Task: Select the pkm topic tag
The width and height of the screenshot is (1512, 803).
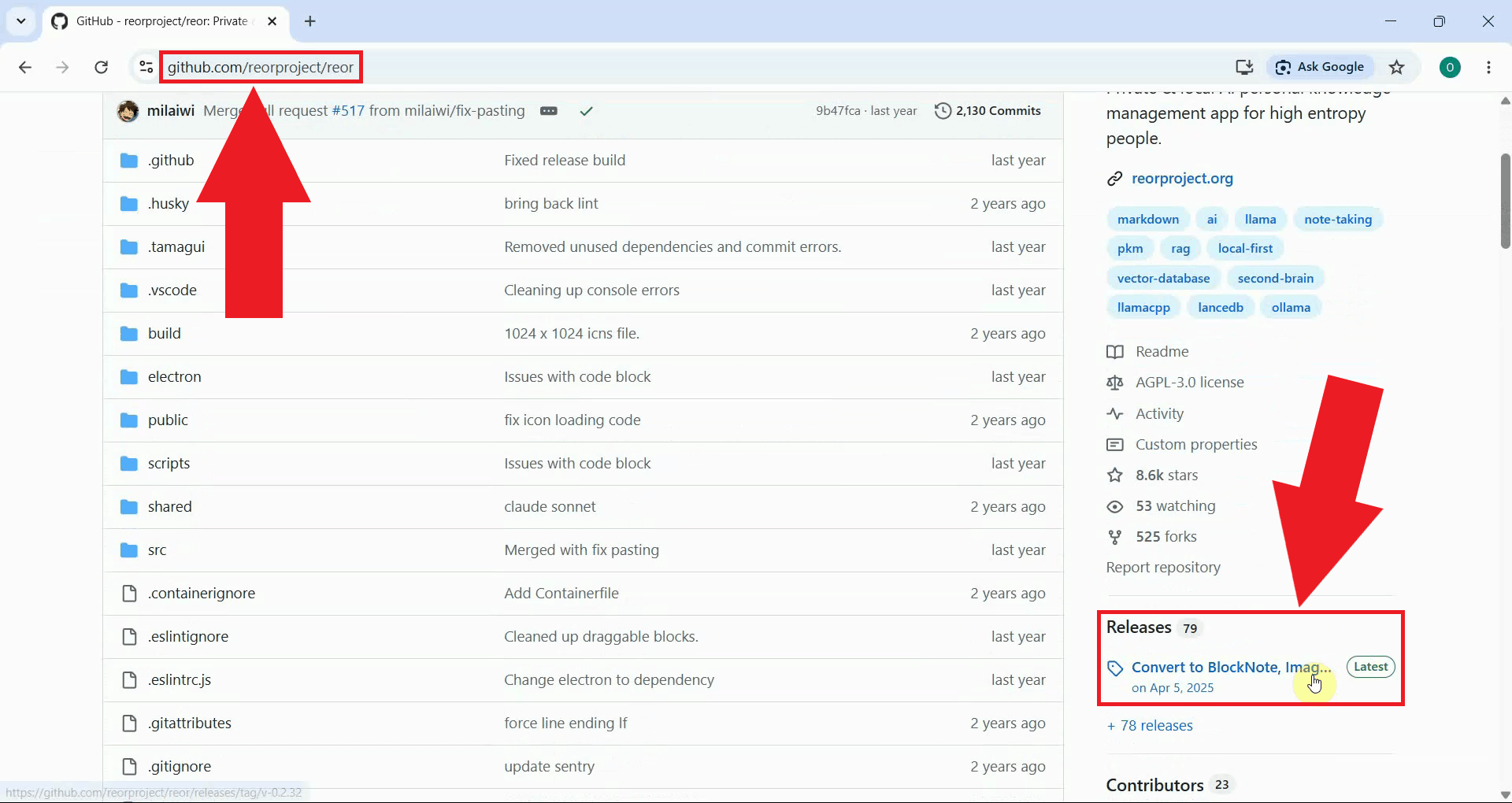Action: pyautogui.click(x=1130, y=249)
